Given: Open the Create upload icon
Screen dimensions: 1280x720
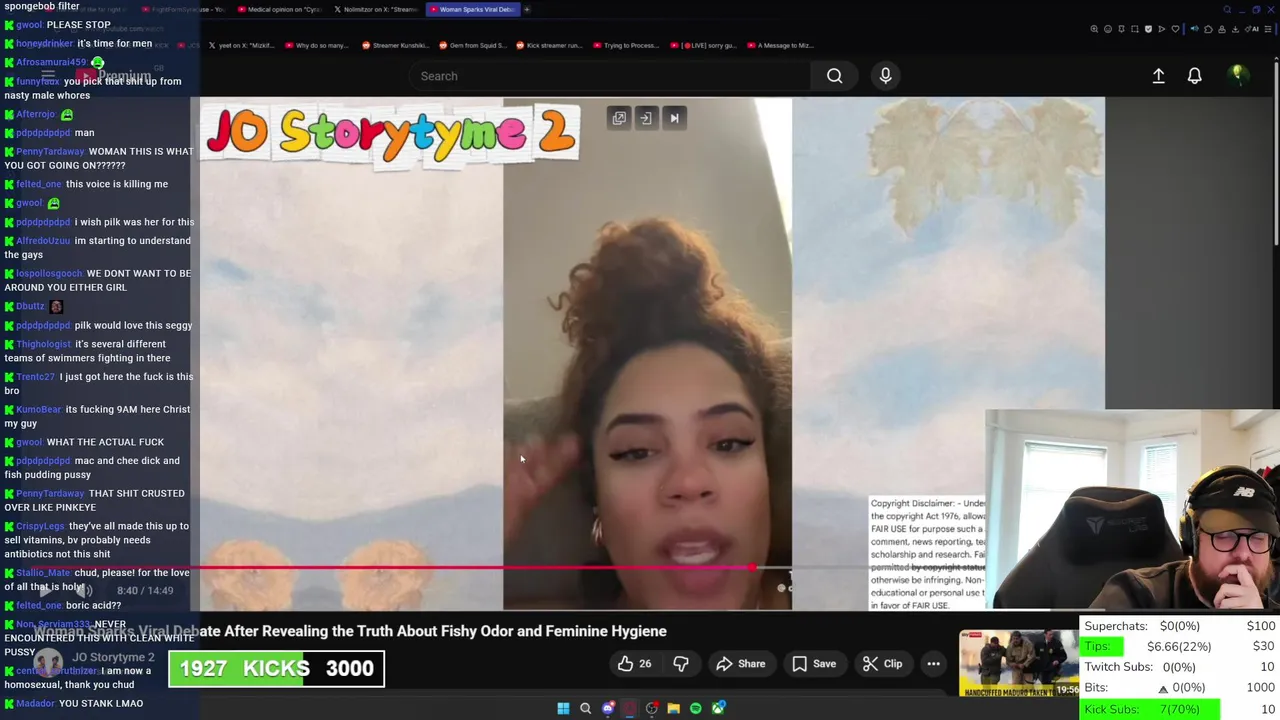Looking at the screenshot, I should [x=1158, y=76].
